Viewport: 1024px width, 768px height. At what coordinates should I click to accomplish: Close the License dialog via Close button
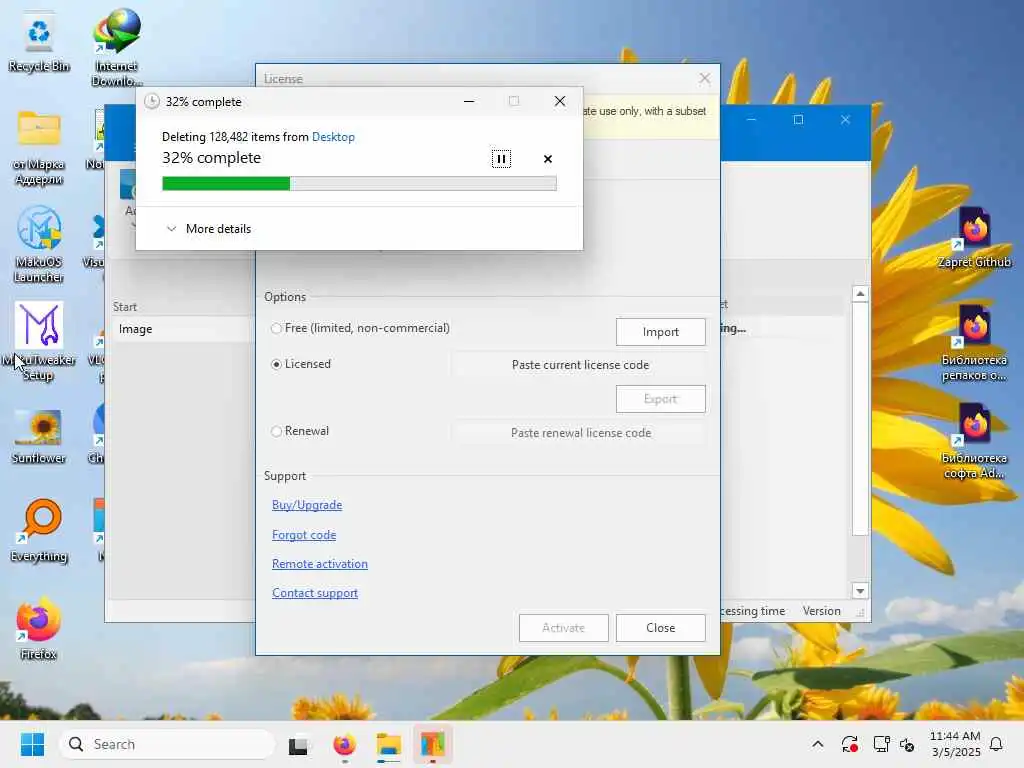[660, 628]
